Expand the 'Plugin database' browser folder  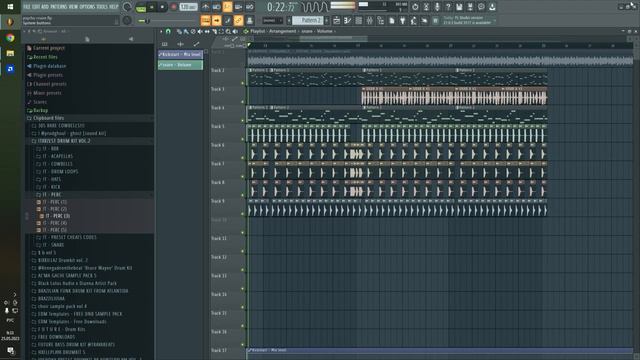click(49, 66)
